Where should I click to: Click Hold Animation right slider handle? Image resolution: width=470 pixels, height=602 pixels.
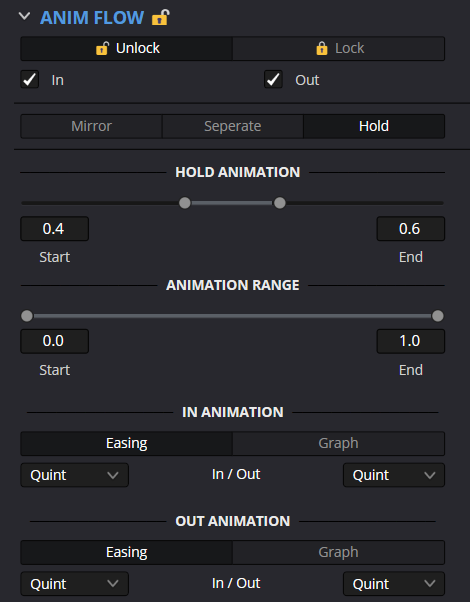coord(280,203)
